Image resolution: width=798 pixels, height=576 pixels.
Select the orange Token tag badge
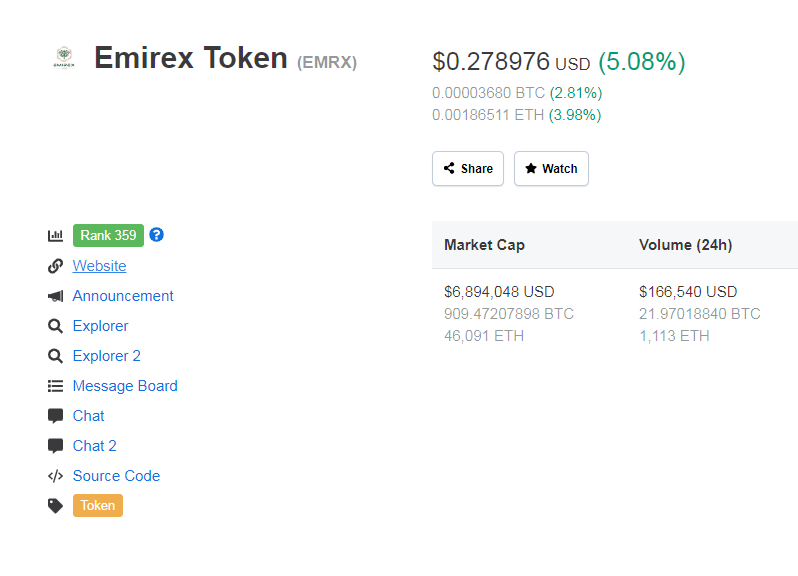click(98, 505)
